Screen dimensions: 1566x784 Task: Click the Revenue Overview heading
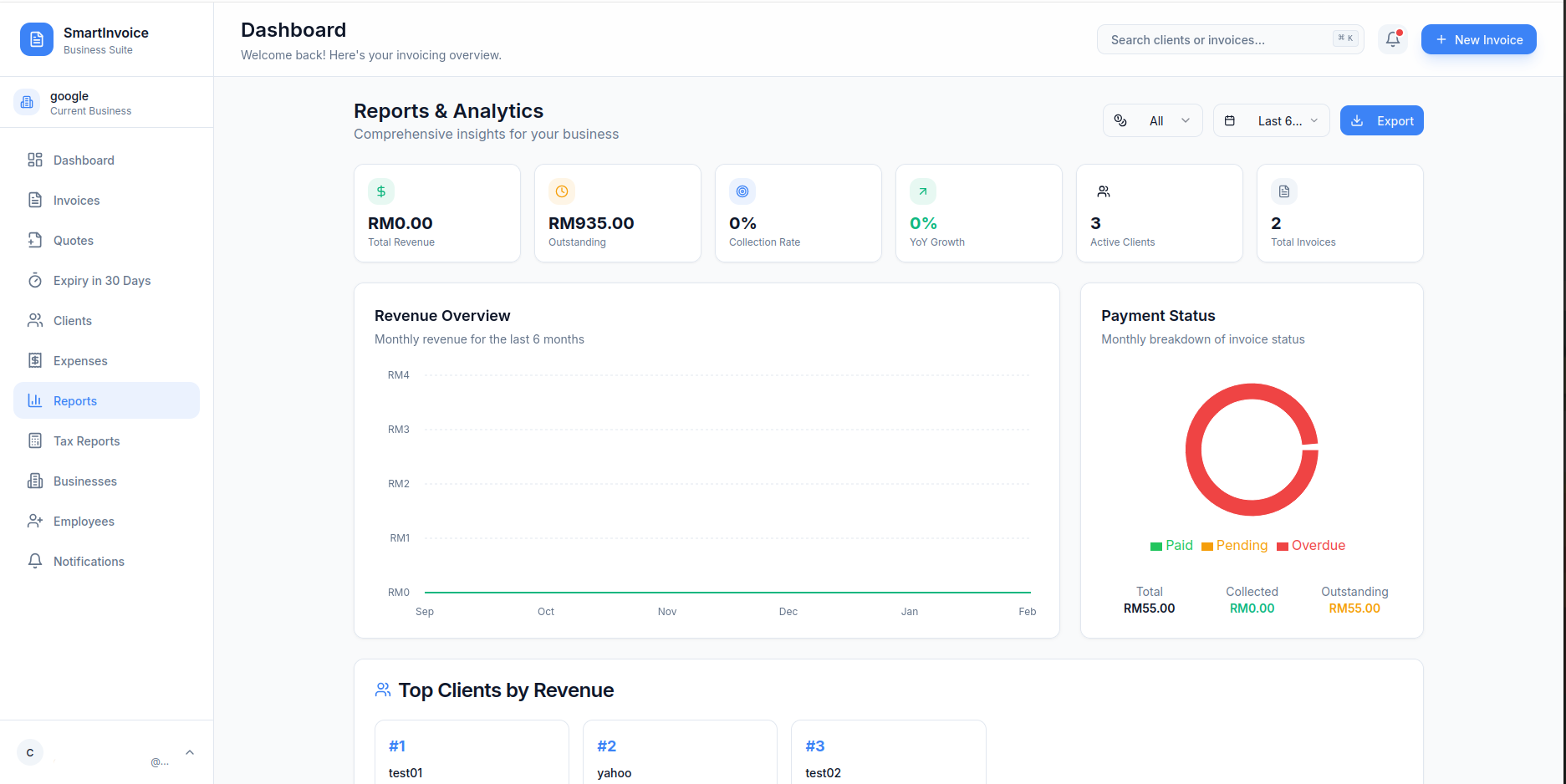coord(442,316)
